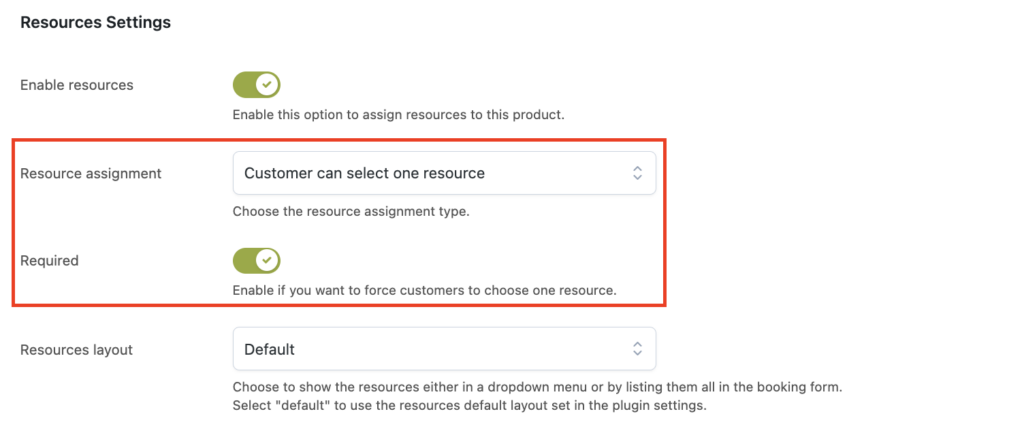Click "Choose the resource assignment type" hint
The image size is (1024, 433).
[351, 212]
